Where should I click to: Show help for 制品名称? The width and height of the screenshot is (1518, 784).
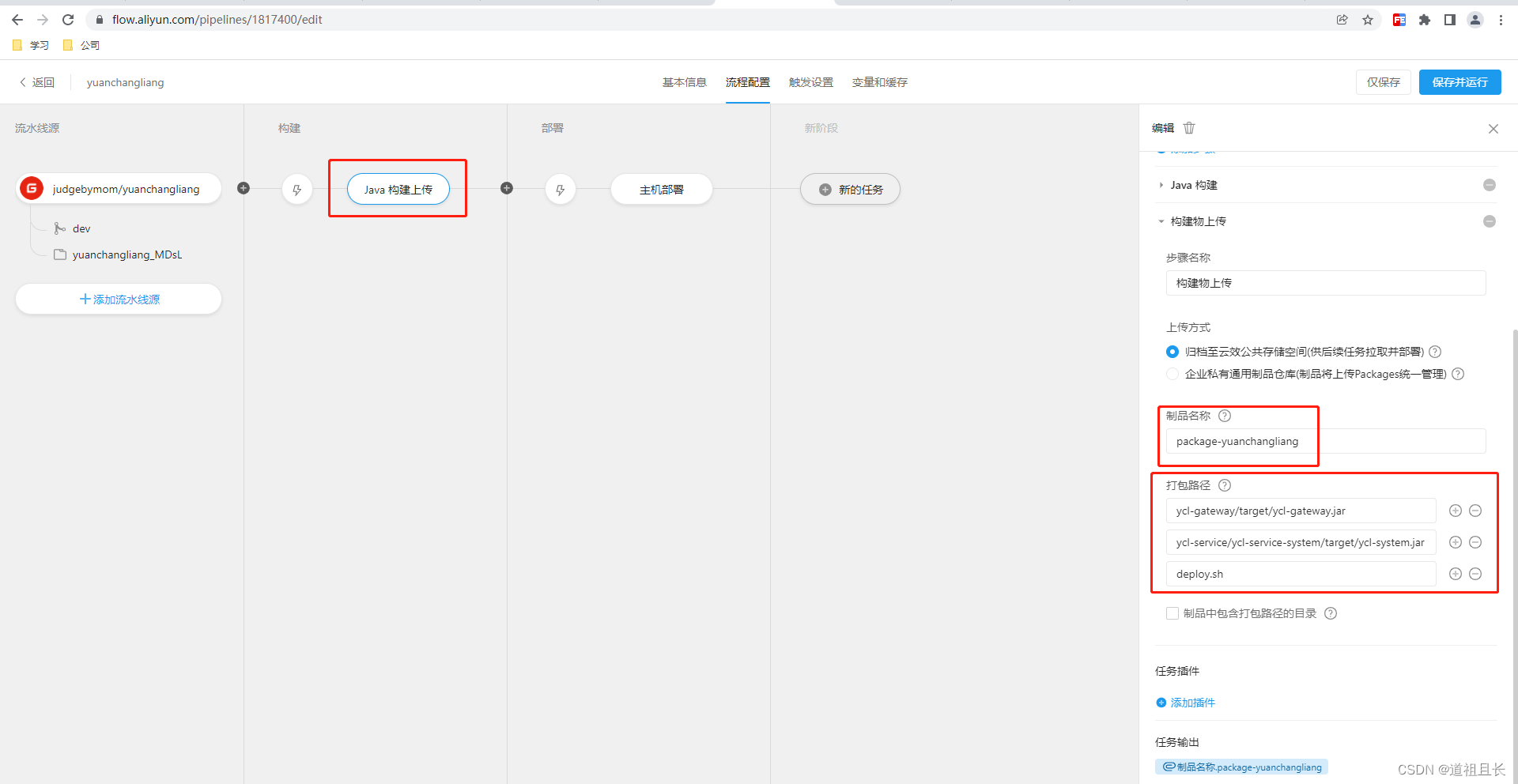tap(1225, 416)
